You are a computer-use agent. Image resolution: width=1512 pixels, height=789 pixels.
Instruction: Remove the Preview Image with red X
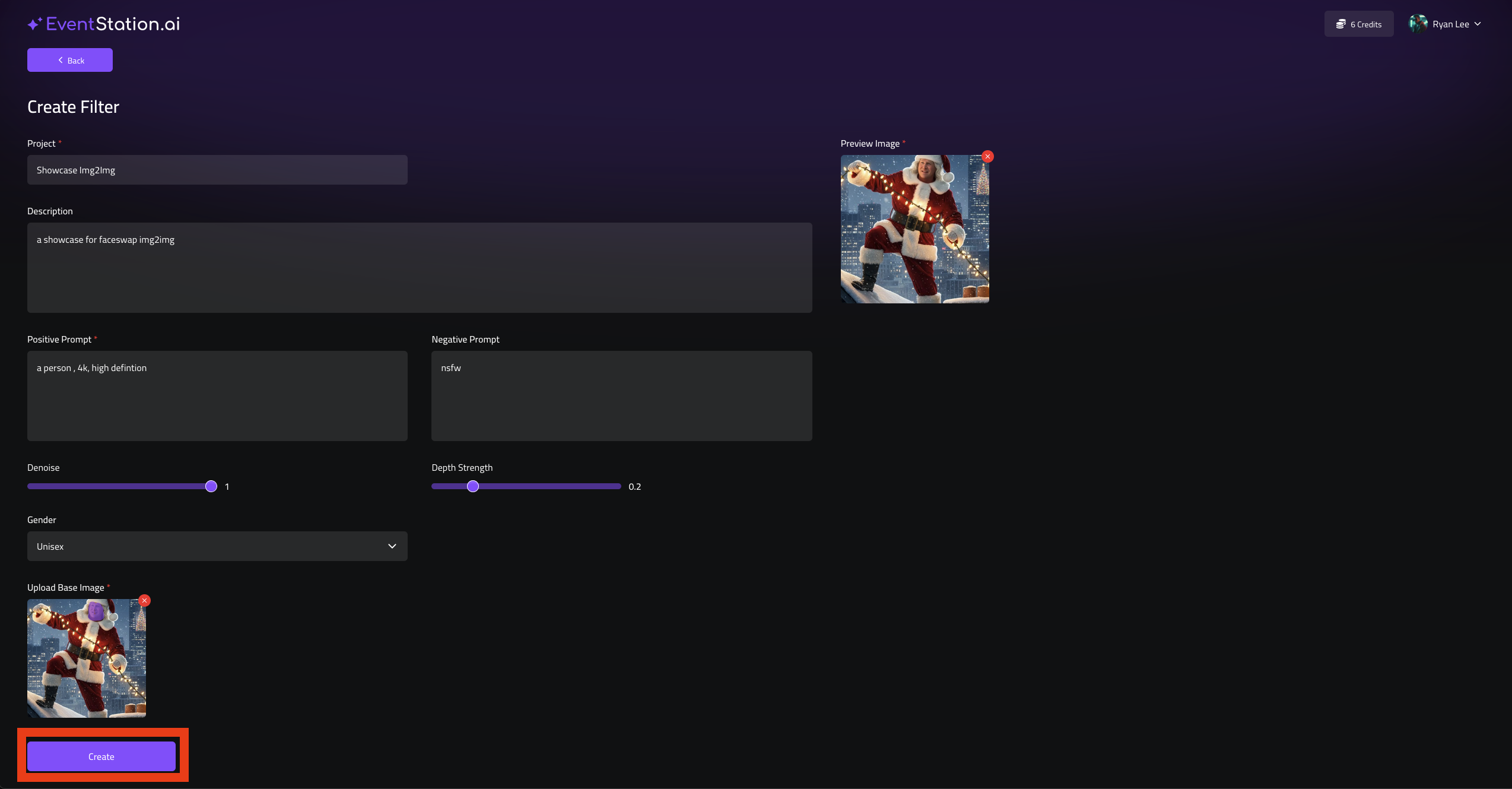pos(987,157)
